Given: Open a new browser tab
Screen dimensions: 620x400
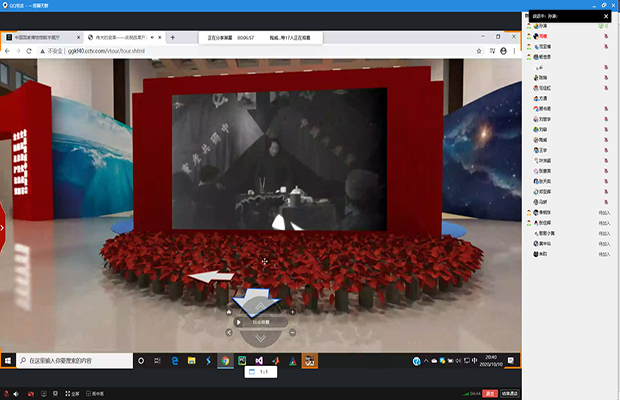Looking at the screenshot, I should (x=173, y=37).
